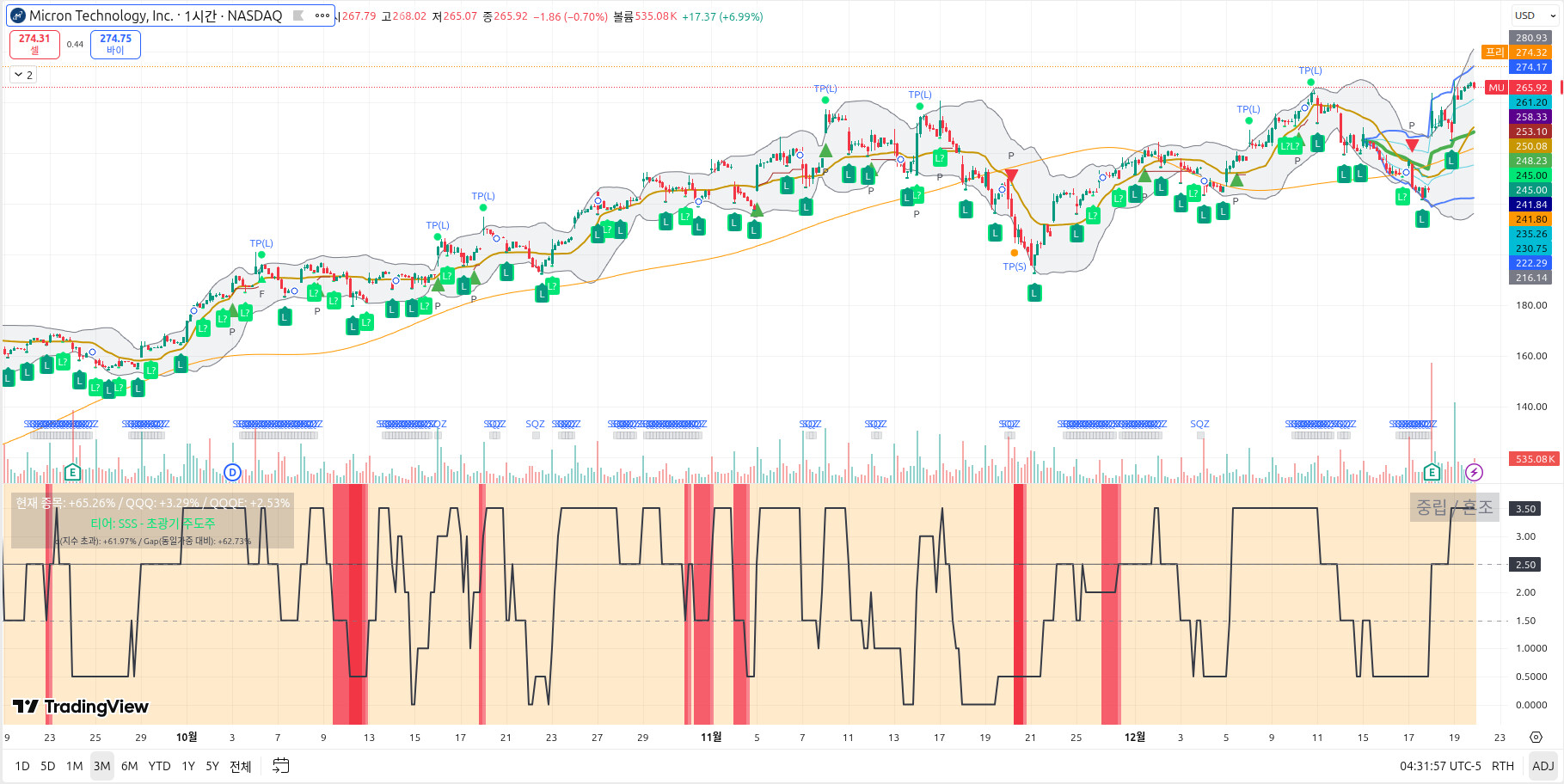Click the right earnings E marker near December 17
The height and width of the screenshot is (784, 1564).
pyautogui.click(x=1432, y=472)
